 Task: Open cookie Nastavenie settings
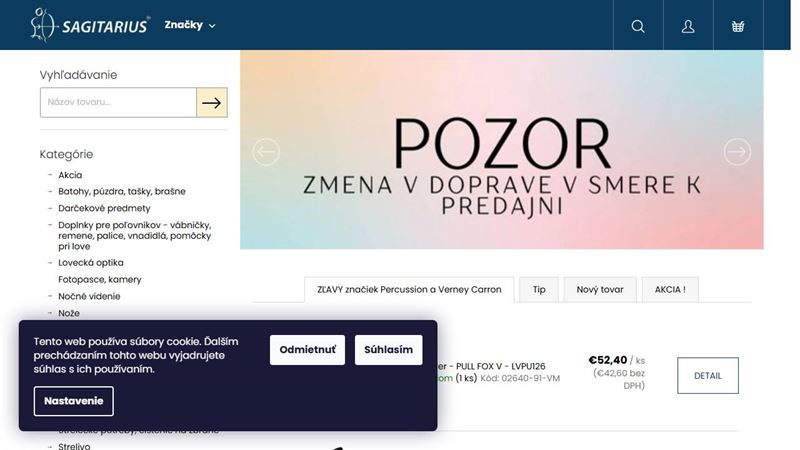click(x=73, y=401)
